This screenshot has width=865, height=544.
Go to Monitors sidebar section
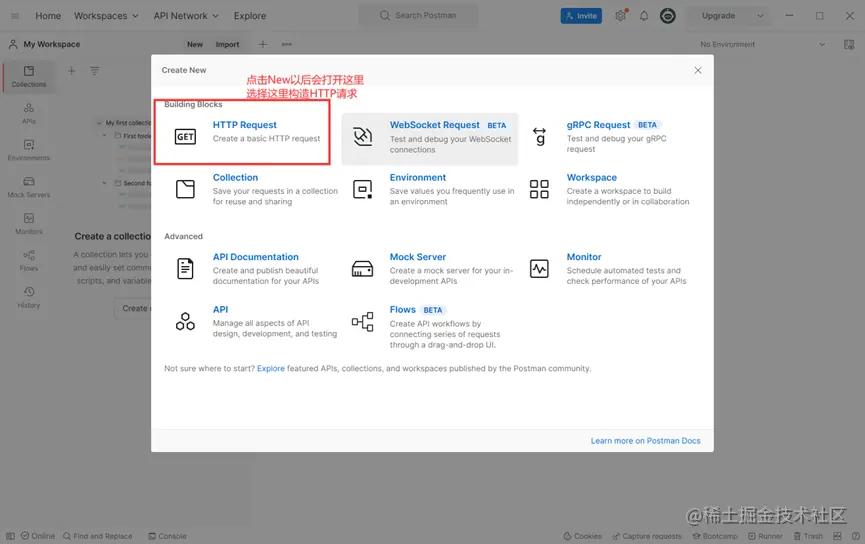(29, 224)
